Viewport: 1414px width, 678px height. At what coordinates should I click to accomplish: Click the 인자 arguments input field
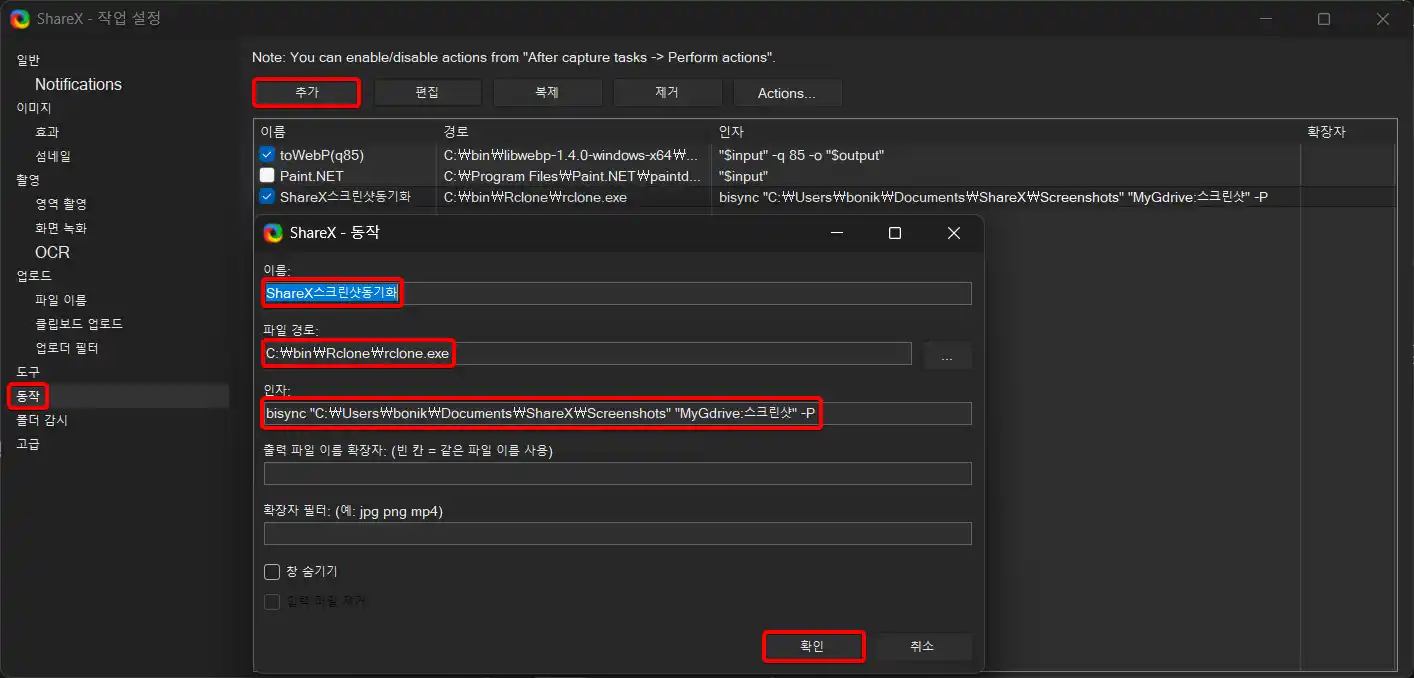point(618,413)
